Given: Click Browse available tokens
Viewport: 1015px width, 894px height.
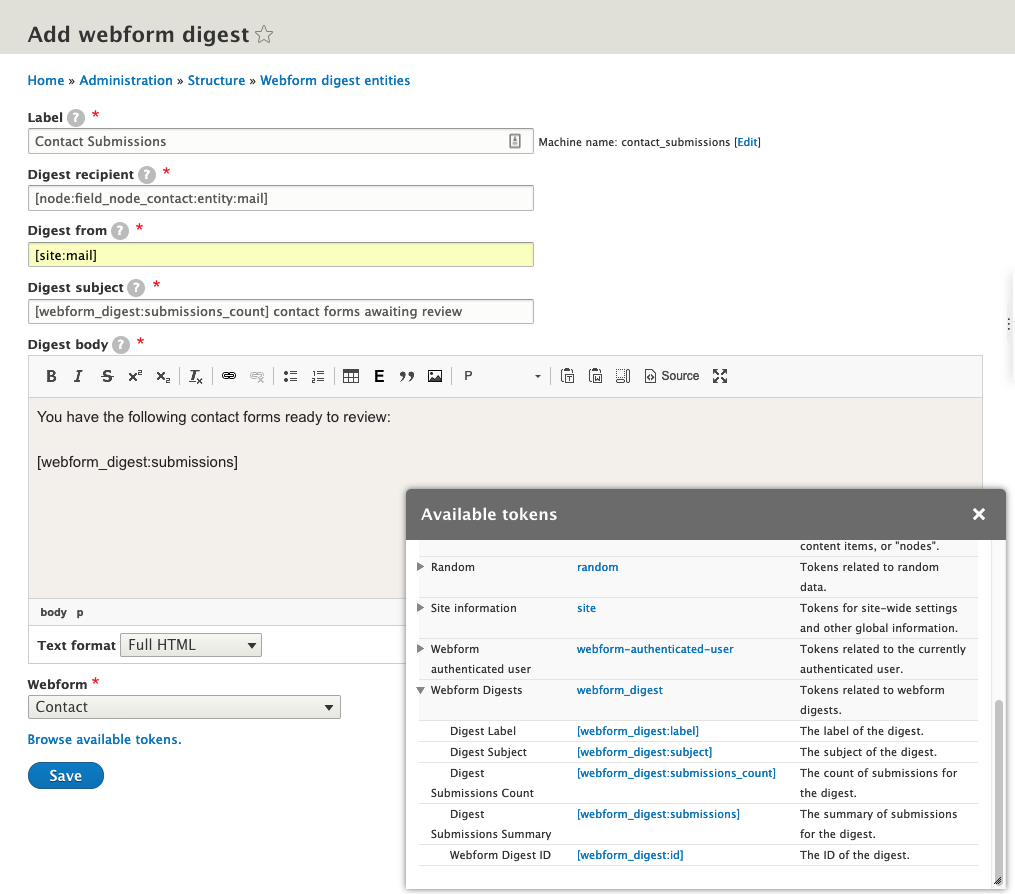Looking at the screenshot, I should coord(104,739).
